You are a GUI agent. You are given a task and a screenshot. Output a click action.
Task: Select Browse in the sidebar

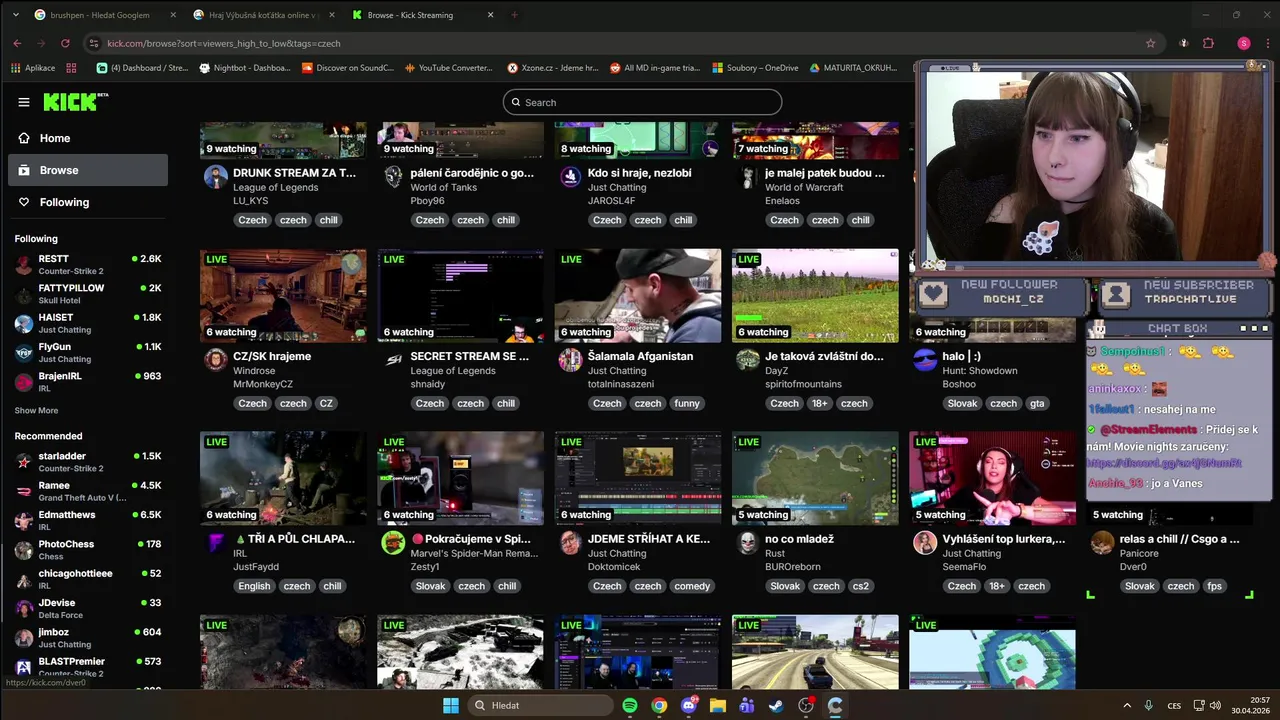[88, 170]
